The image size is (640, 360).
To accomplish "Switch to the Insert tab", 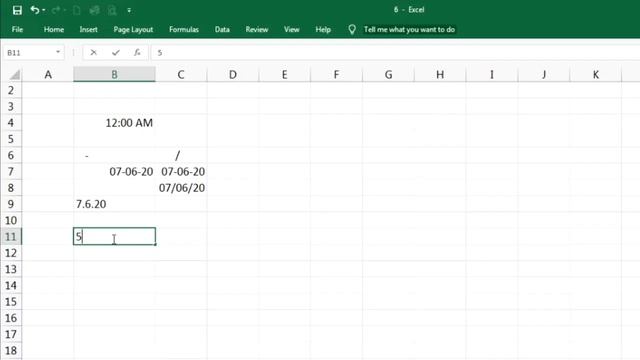I will pyautogui.click(x=89, y=29).
